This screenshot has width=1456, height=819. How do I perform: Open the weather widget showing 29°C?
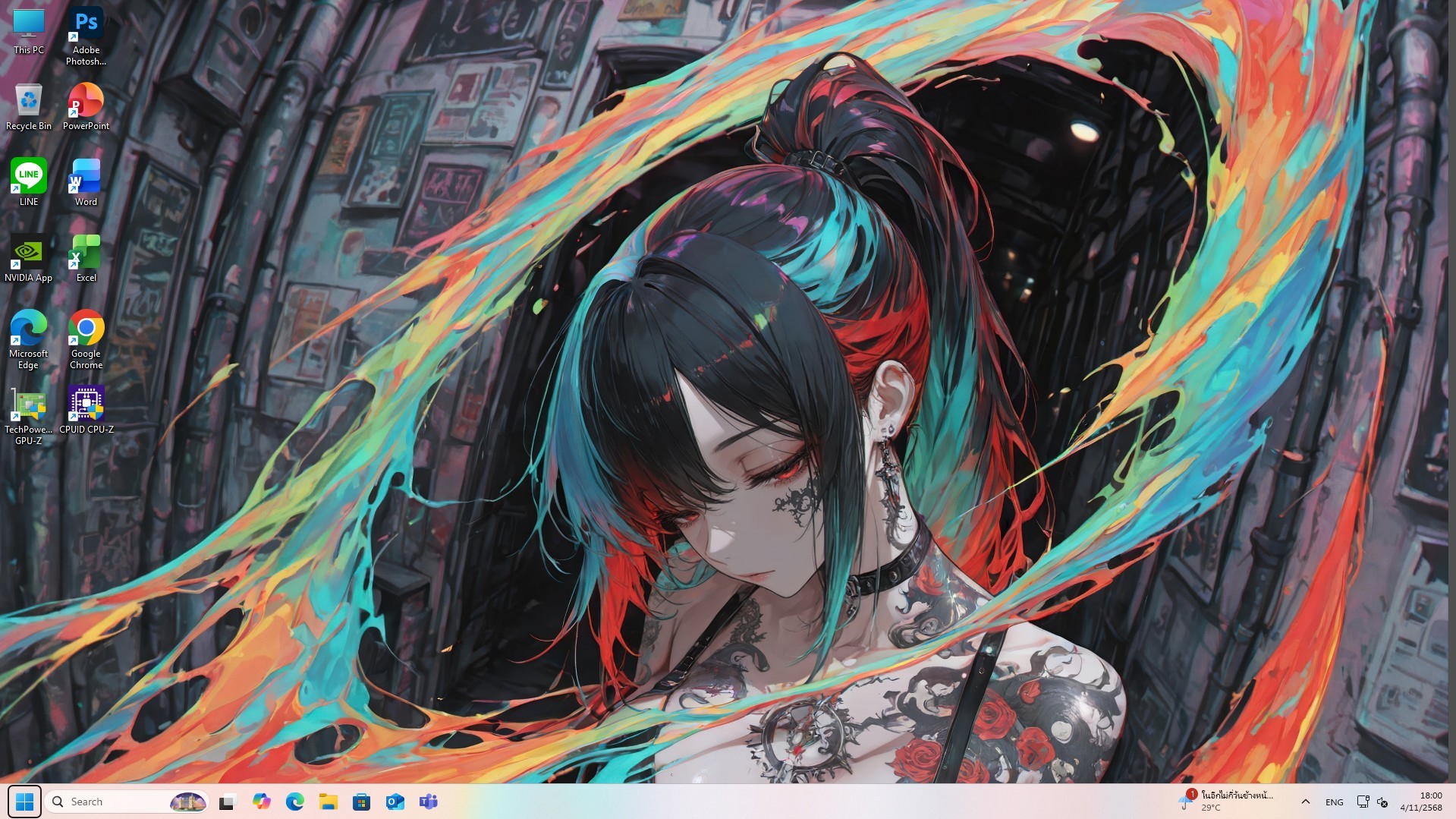point(1229,802)
